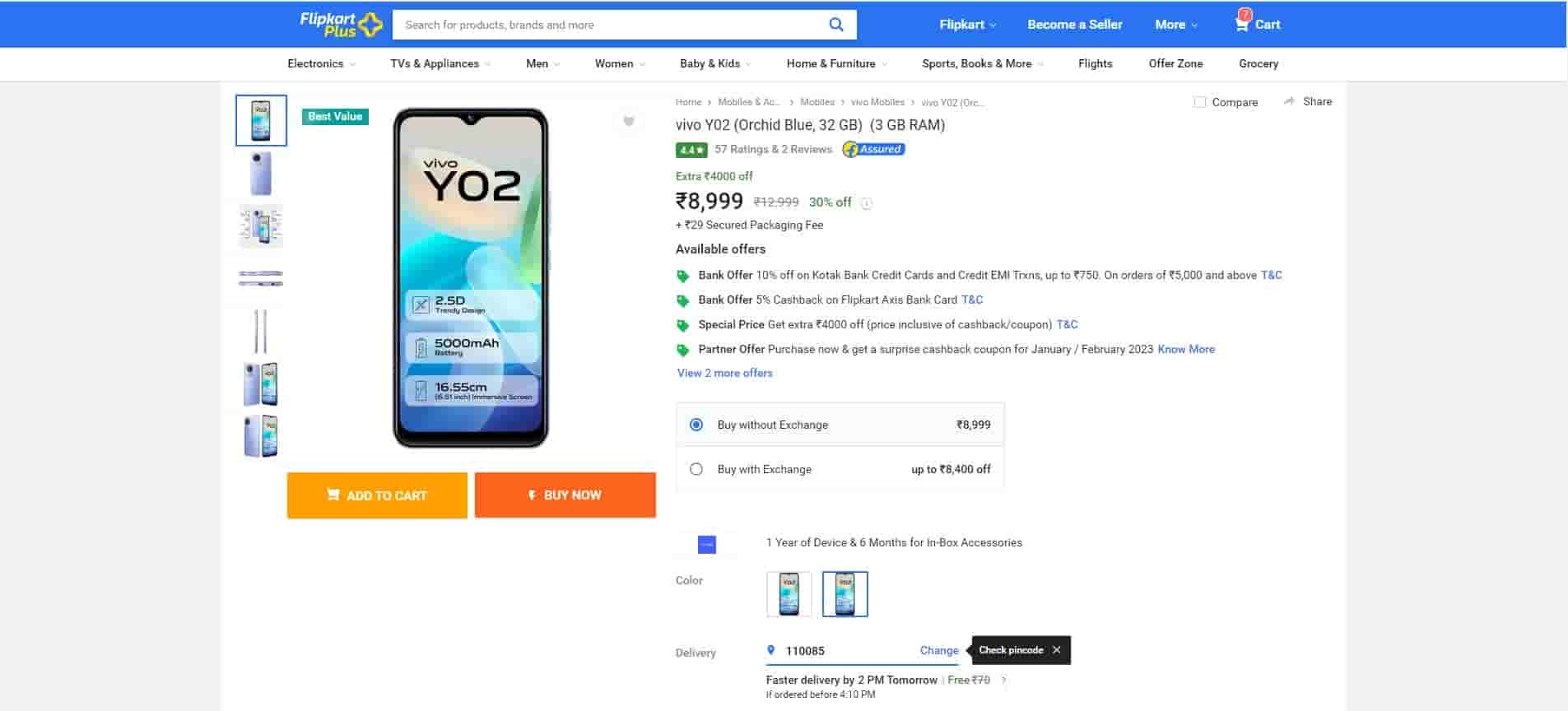Click the search magnifier icon
Image resolution: width=1568 pixels, height=711 pixels.
[x=835, y=25]
